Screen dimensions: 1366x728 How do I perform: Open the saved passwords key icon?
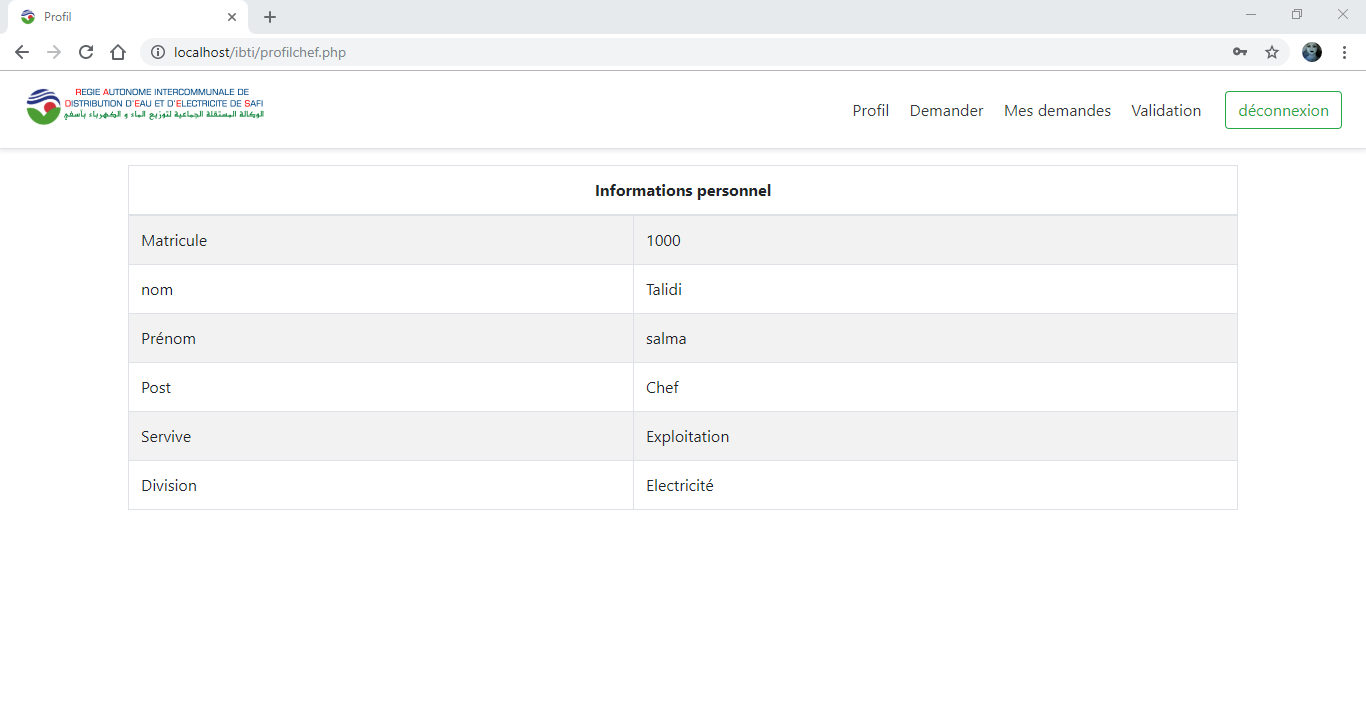[1240, 51]
